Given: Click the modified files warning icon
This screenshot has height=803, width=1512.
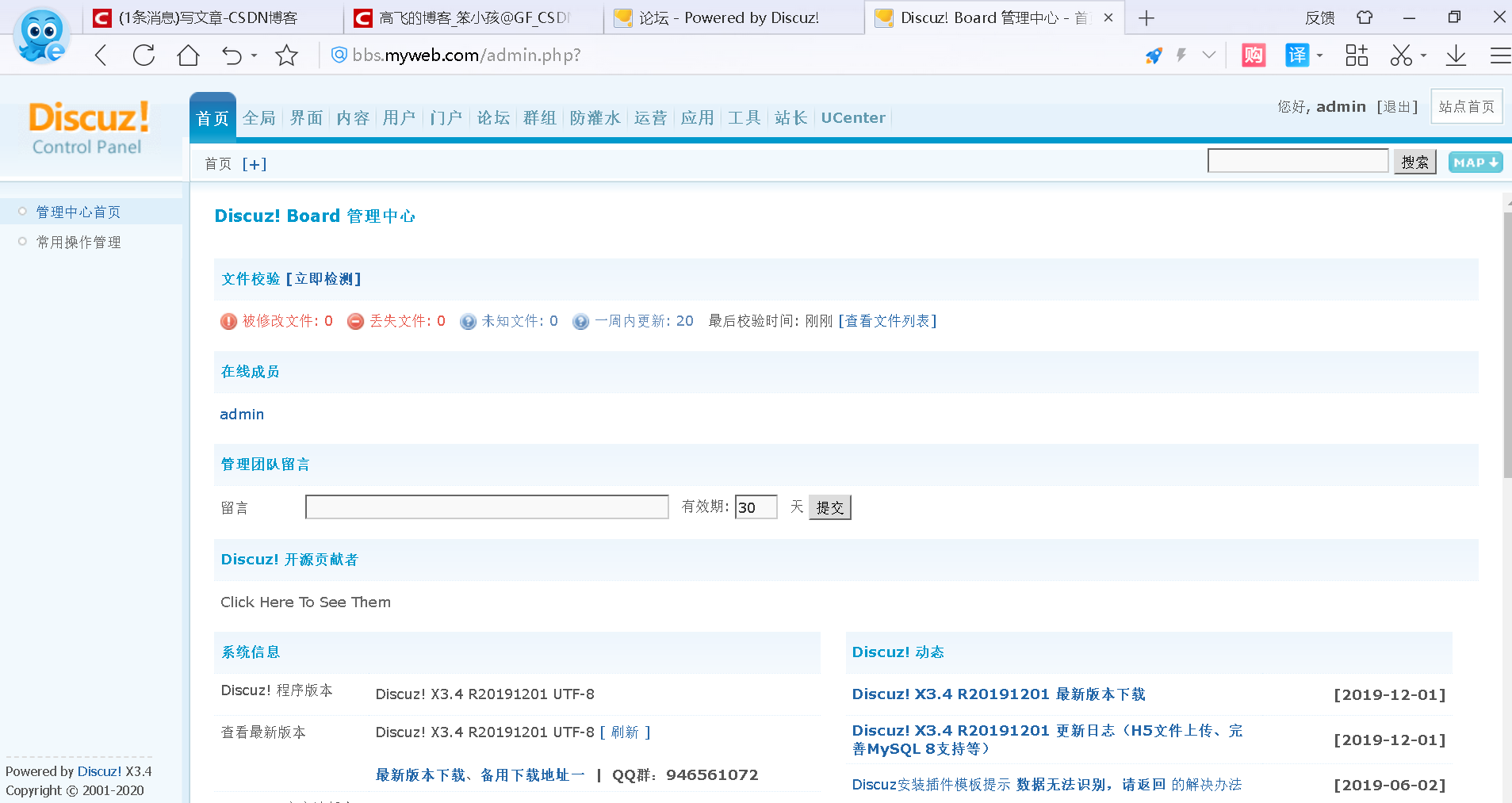Looking at the screenshot, I should pyautogui.click(x=228, y=321).
